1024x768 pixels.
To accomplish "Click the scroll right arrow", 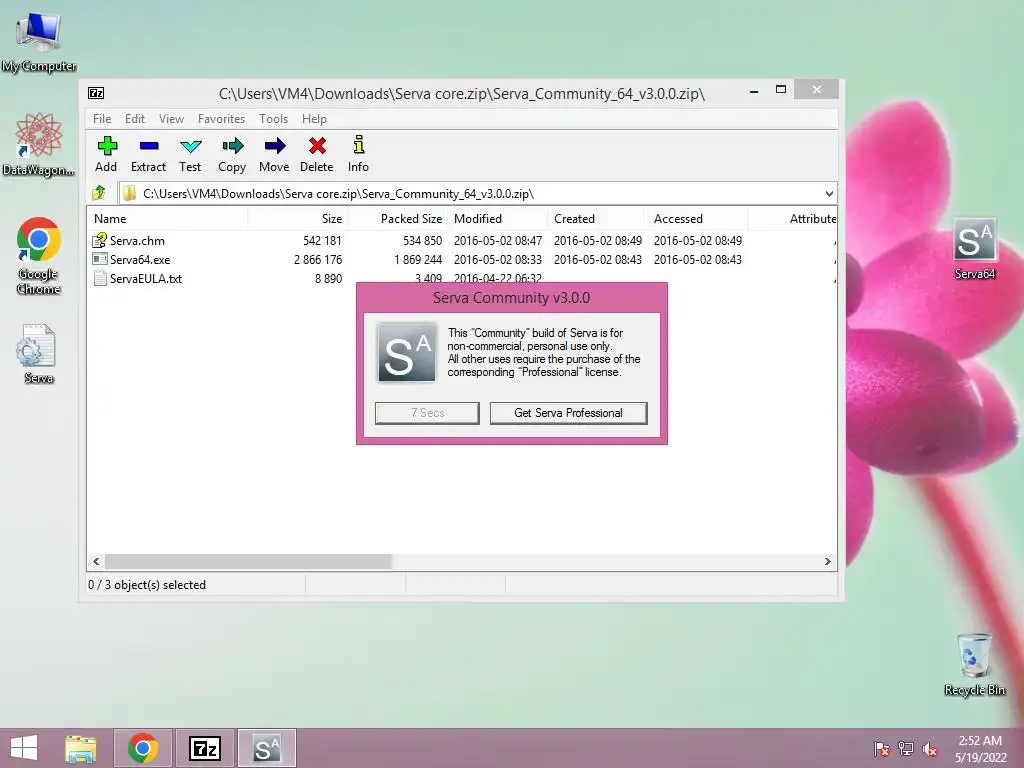I will pos(827,562).
